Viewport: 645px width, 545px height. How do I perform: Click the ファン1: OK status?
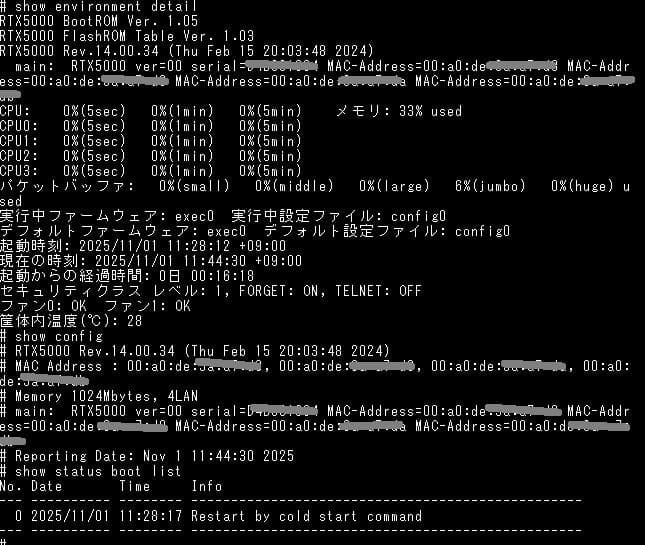click(147, 306)
